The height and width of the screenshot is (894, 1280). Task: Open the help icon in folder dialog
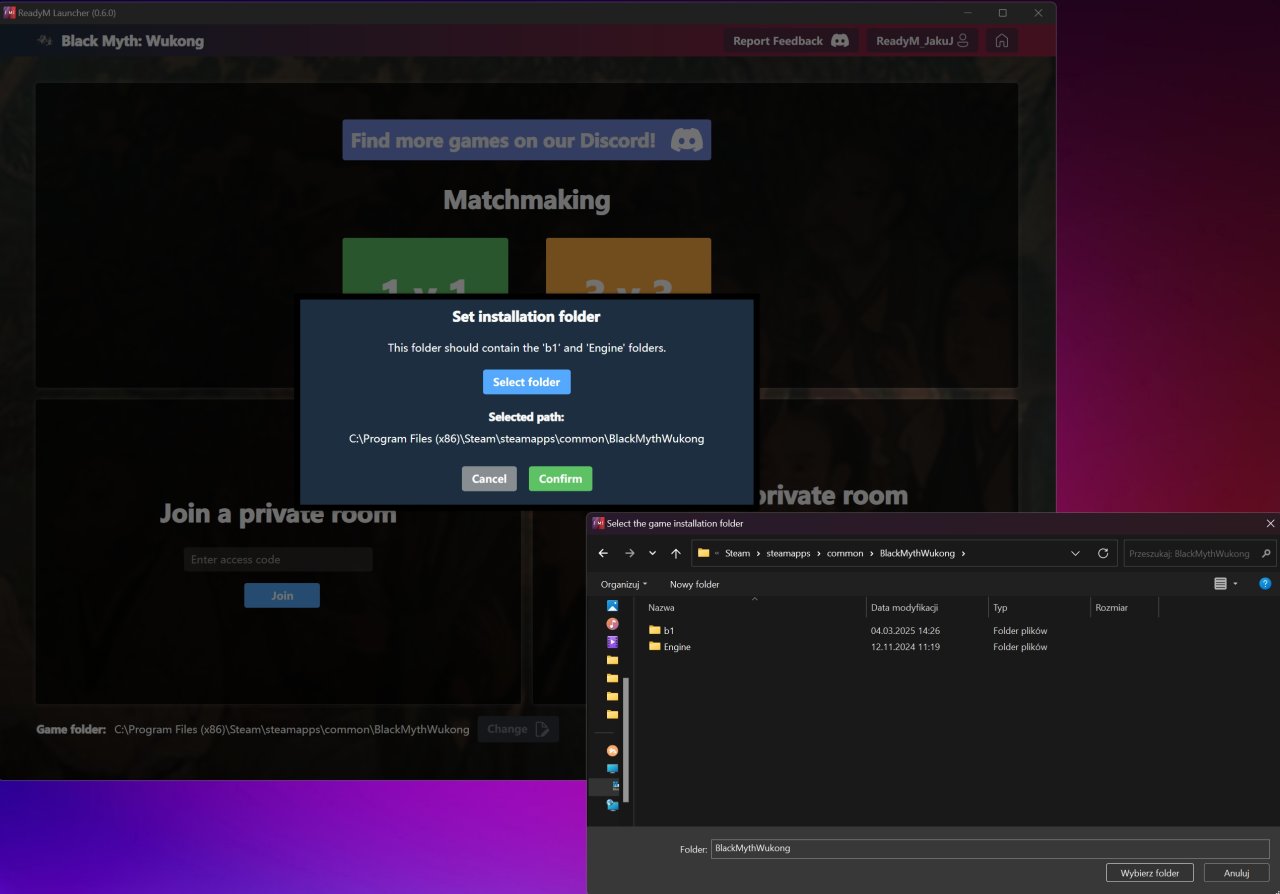pyautogui.click(x=1265, y=584)
